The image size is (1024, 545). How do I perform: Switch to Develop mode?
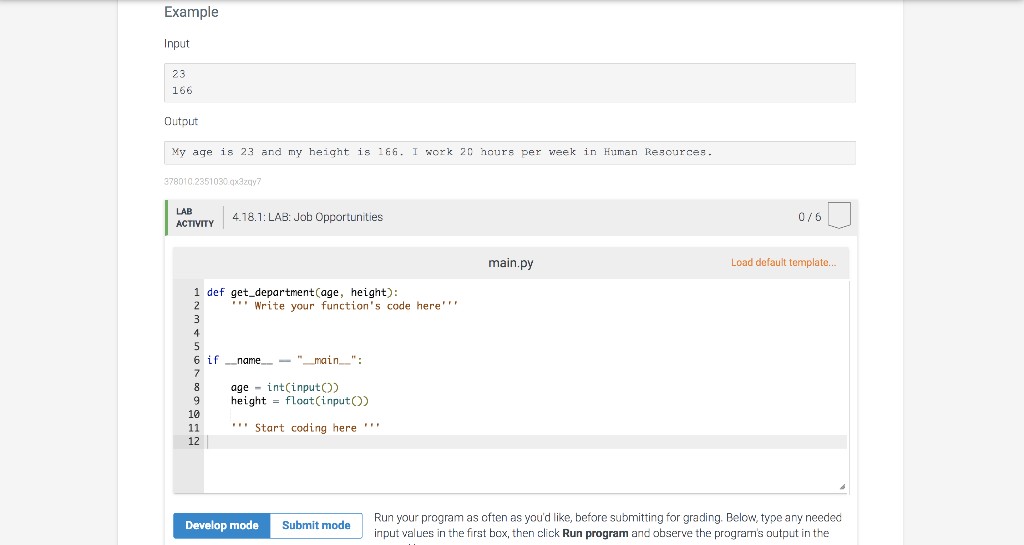point(221,525)
